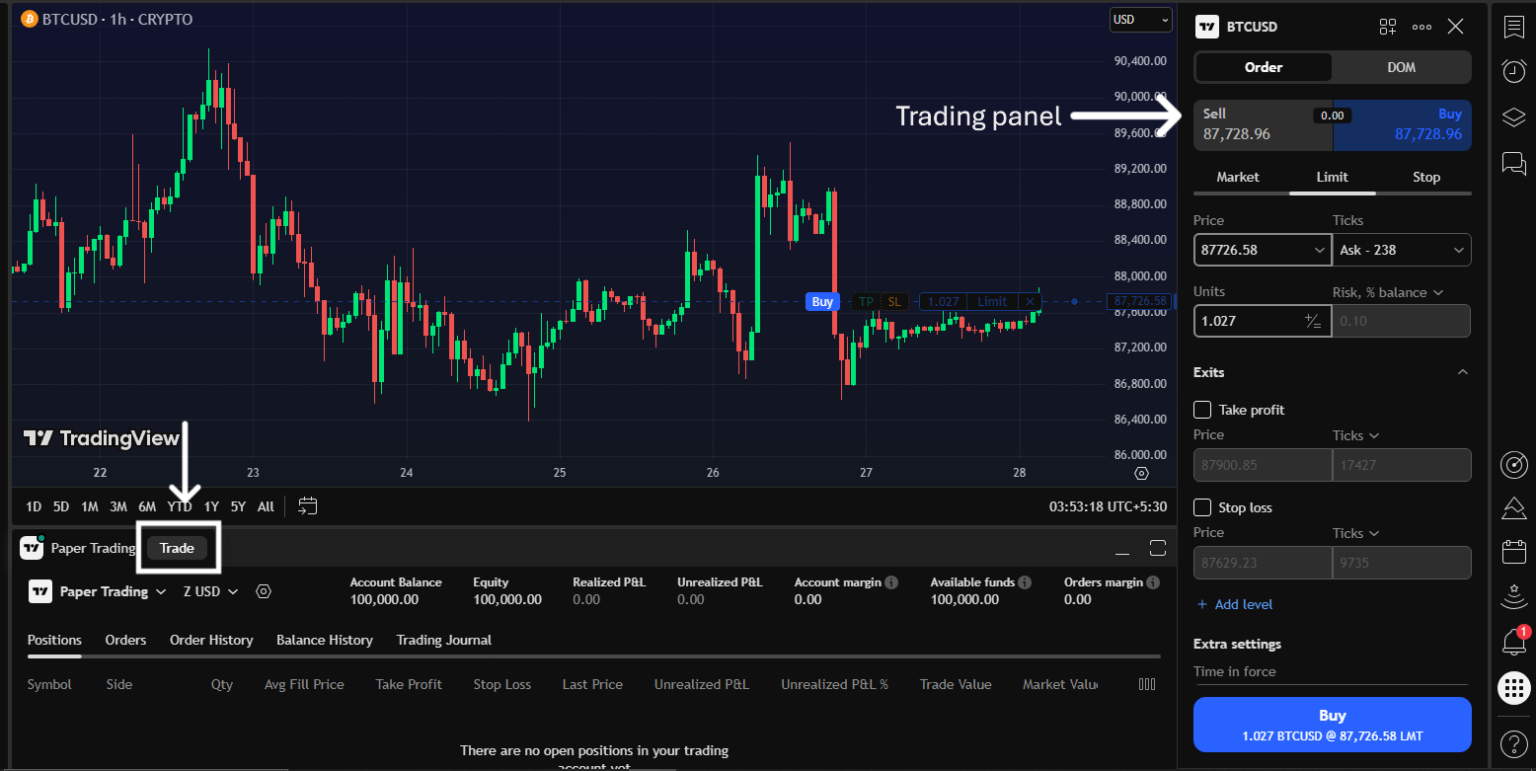Open the Ticks dropdown showing Ask - 238
1536x771 pixels.
click(x=1401, y=249)
